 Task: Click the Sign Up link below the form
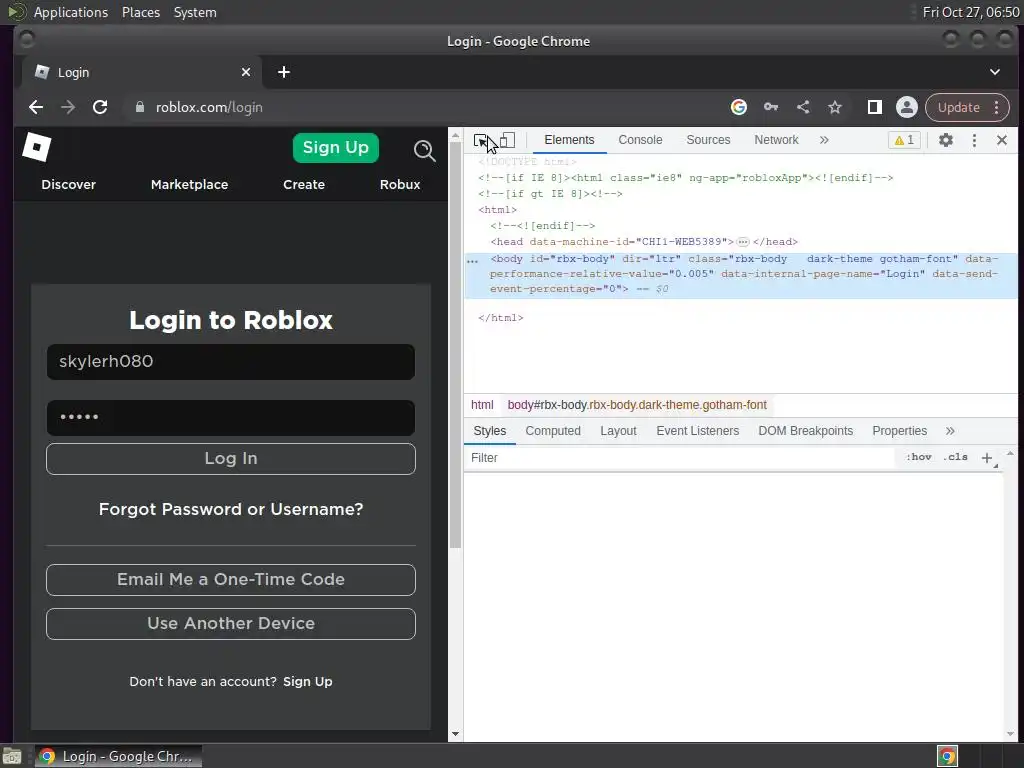[x=308, y=681]
